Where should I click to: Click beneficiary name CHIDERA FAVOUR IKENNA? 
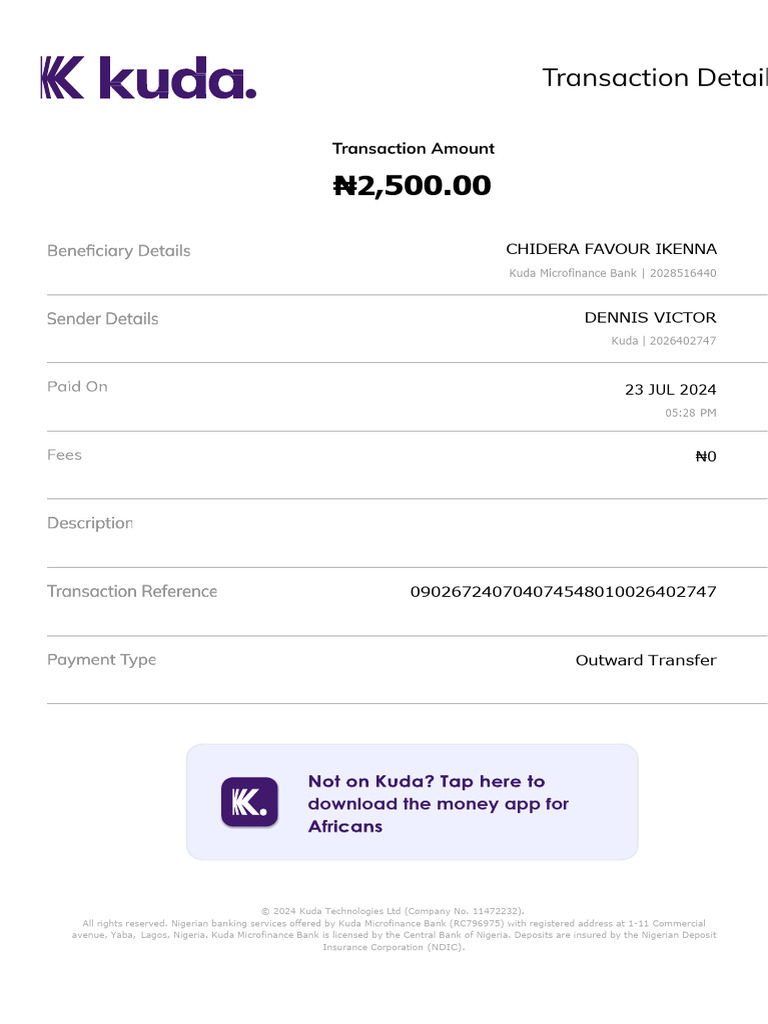click(x=611, y=249)
